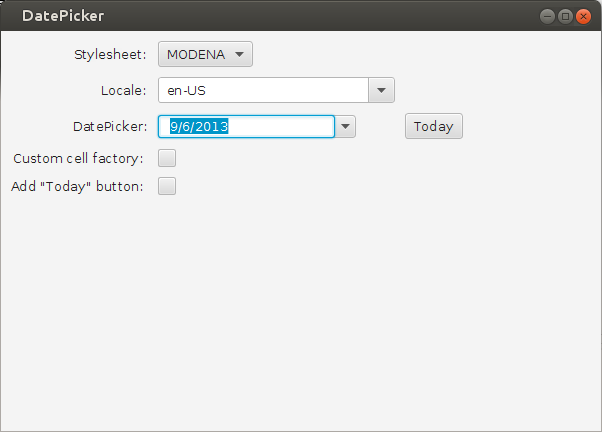Close the DatePicker window
The image size is (602, 432).
point(583,16)
